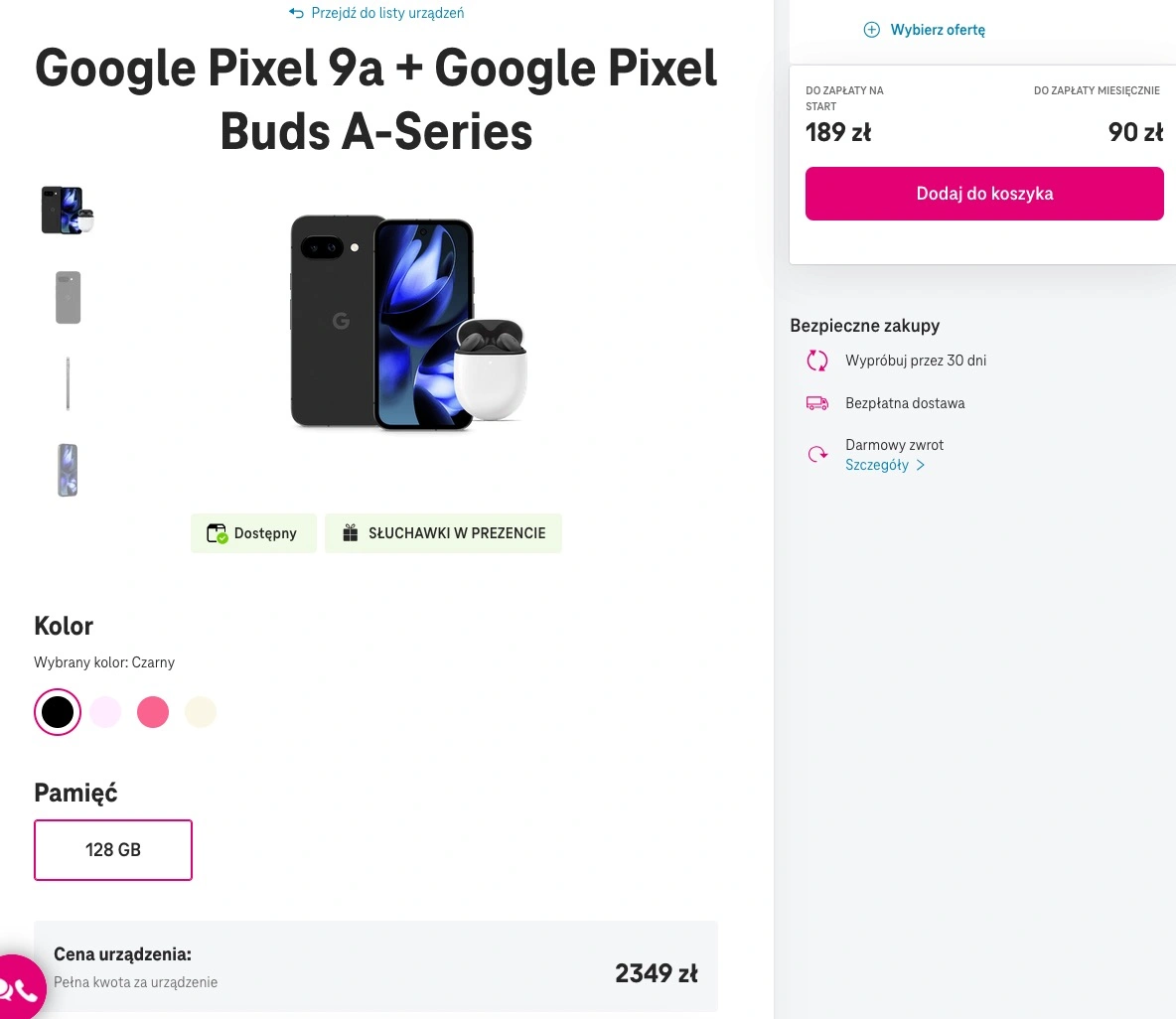Expand Szczegóły chevron under Darmowy zwrot
Screen dimensions: 1176x1019
pos(921,465)
